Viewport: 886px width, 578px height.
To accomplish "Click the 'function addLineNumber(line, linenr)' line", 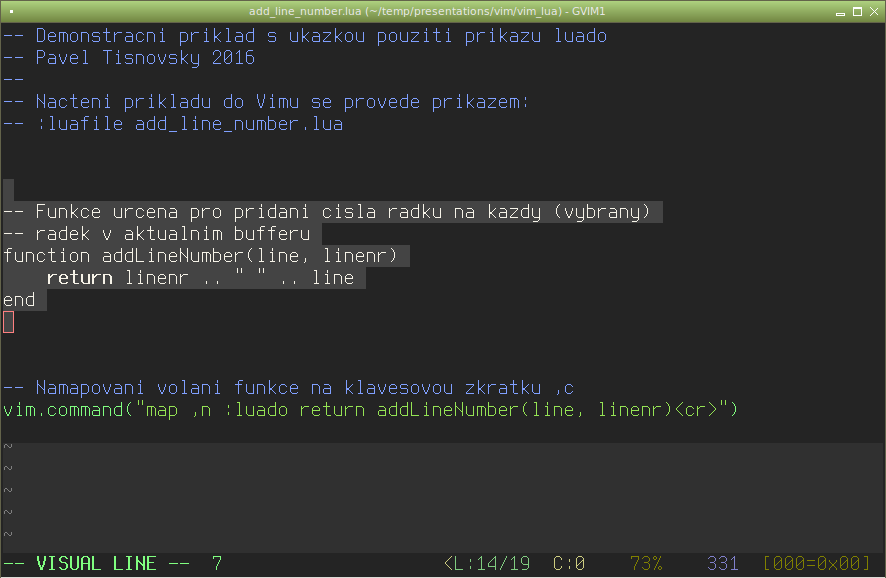I will click(x=201, y=257).
